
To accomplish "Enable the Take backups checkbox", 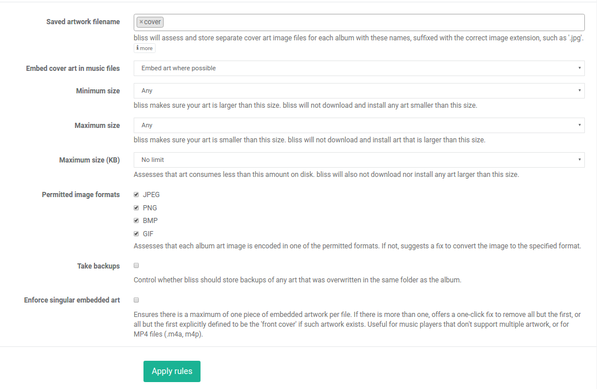I will point(136,265).
